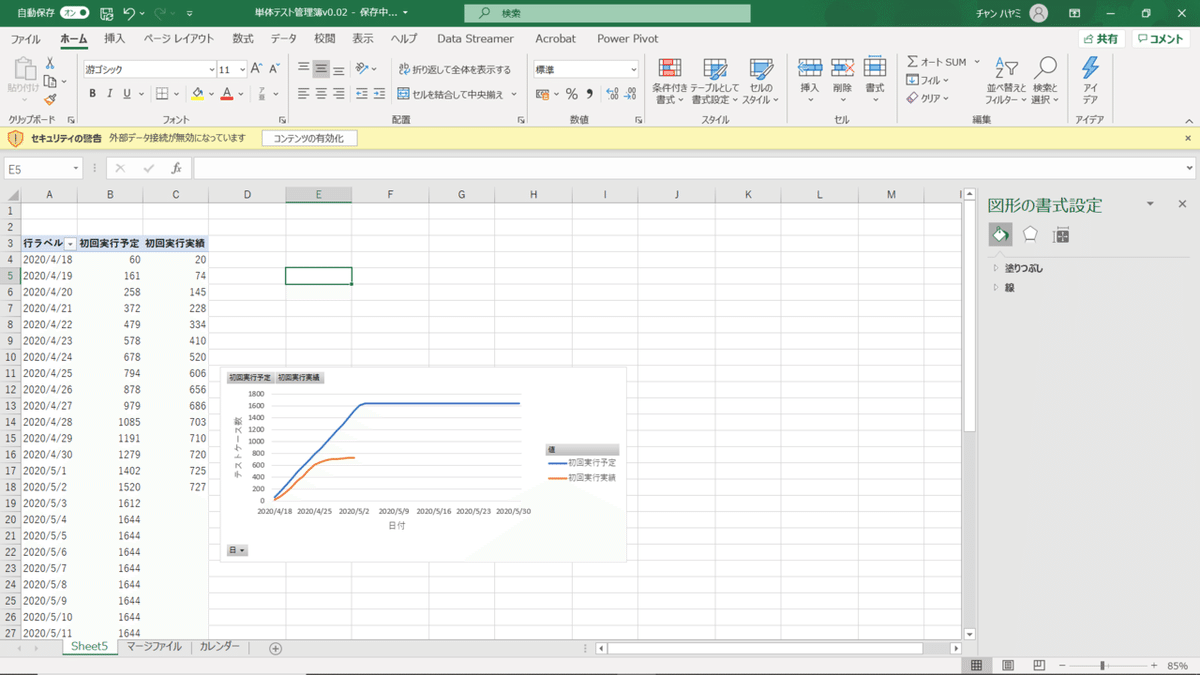
Task: Click the save floppy disk icon
Action: click(105, 13)
